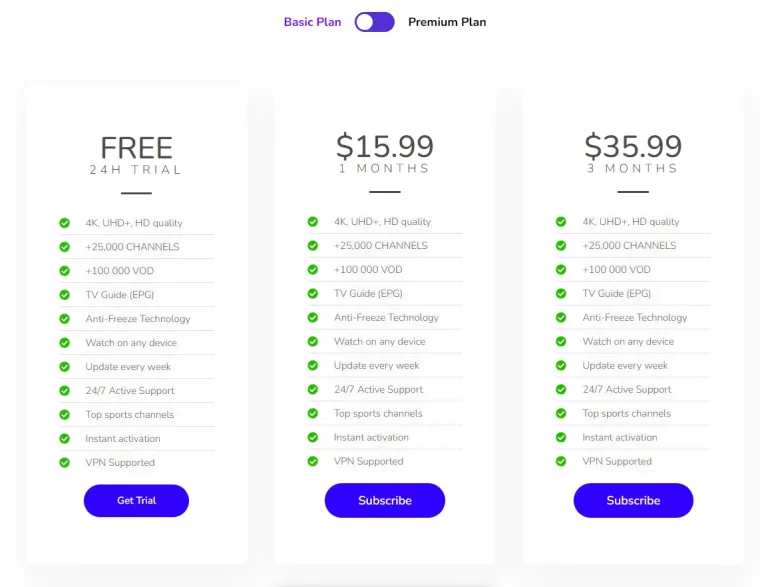The image size is (768, 587).
Task: Click the check icon for 24/7 Active Support in the $35.99 card
Action: (x=561, y=390)
